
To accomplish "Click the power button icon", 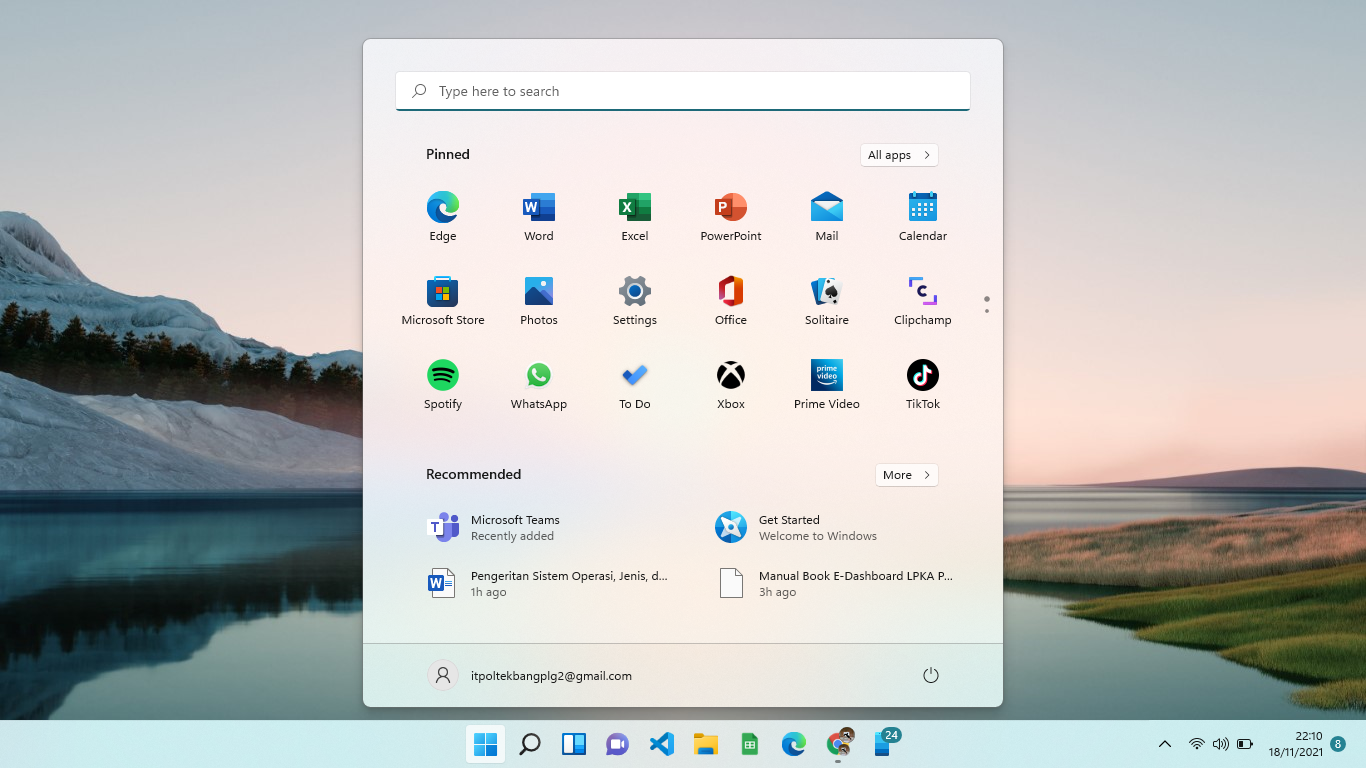I will coord(931,675).
